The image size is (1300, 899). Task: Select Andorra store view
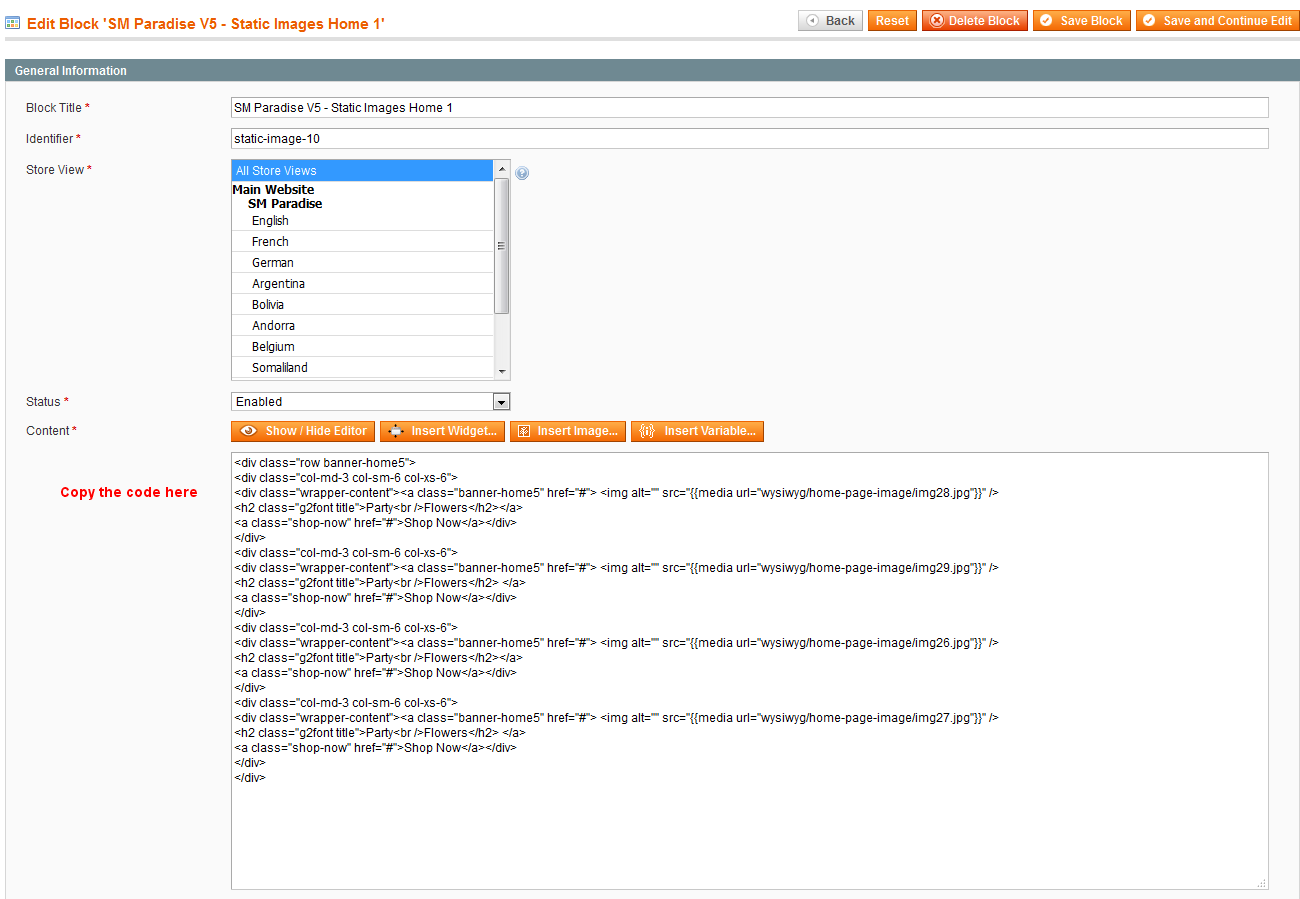tap(363, 326)
